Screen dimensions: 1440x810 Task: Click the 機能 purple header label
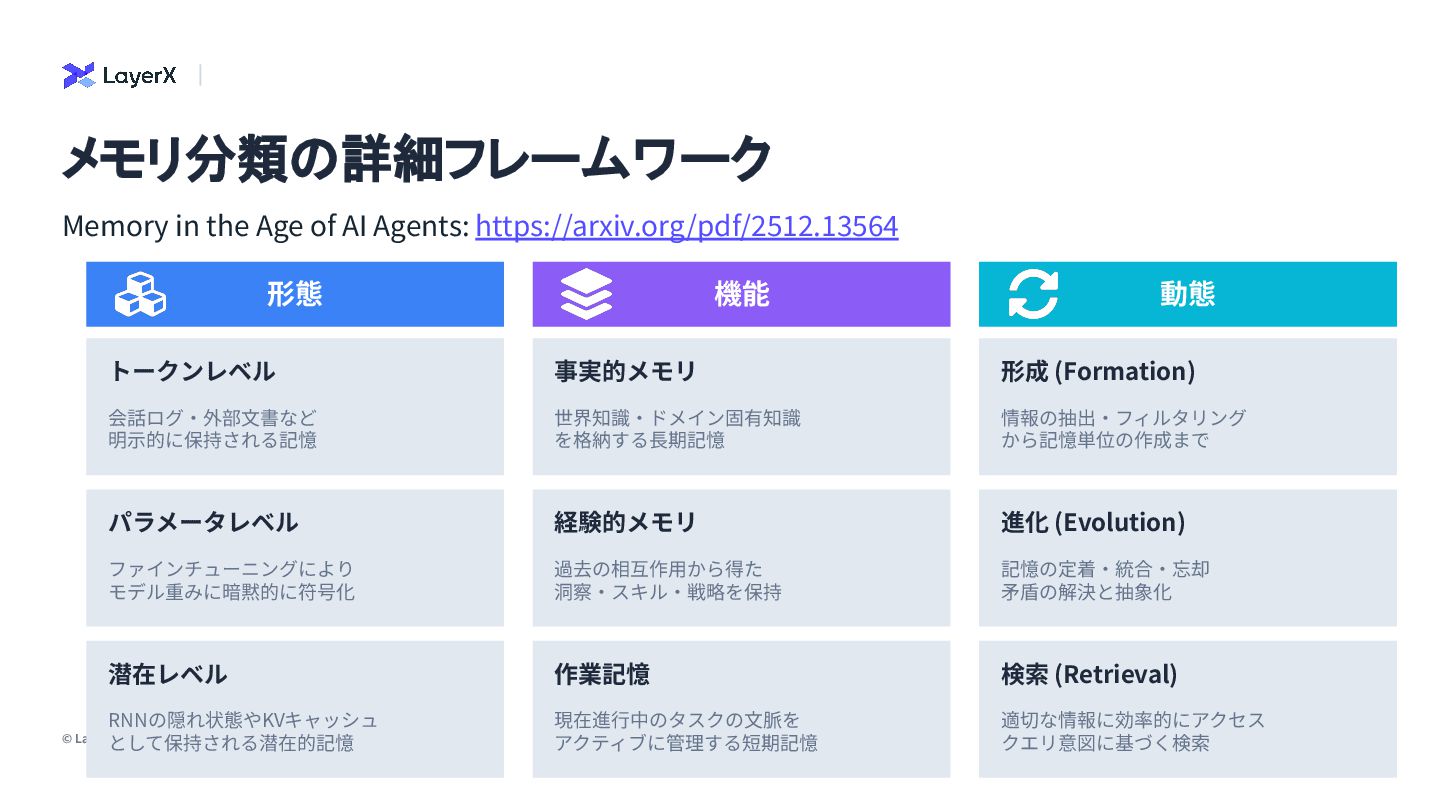(741, 294)
